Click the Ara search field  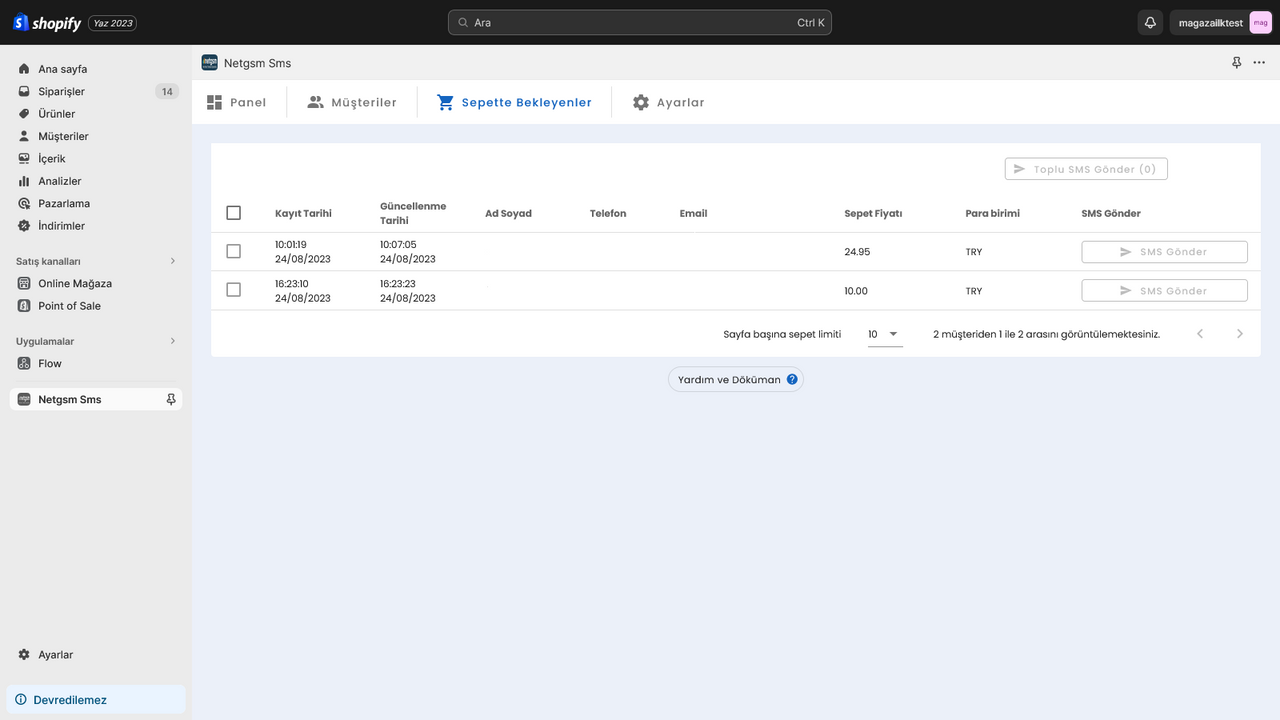tap(640, 22)
